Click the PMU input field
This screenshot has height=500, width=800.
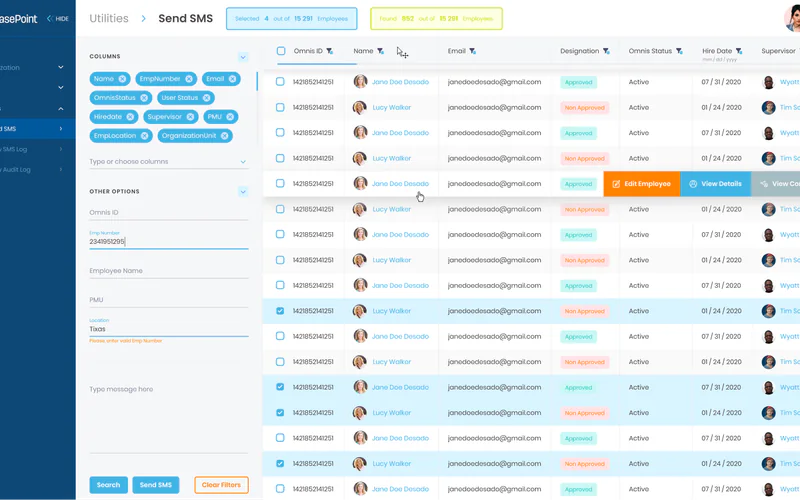coord(168,300)
